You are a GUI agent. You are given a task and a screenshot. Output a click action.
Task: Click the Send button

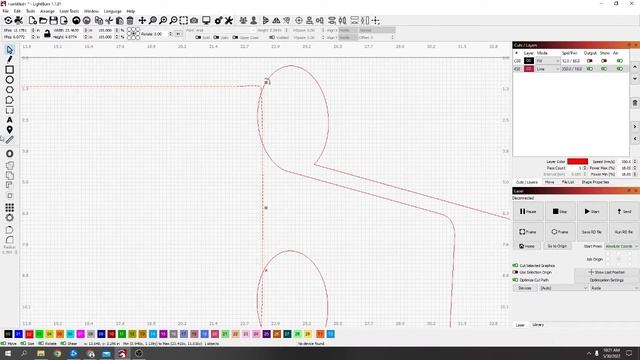pos(624,211)
